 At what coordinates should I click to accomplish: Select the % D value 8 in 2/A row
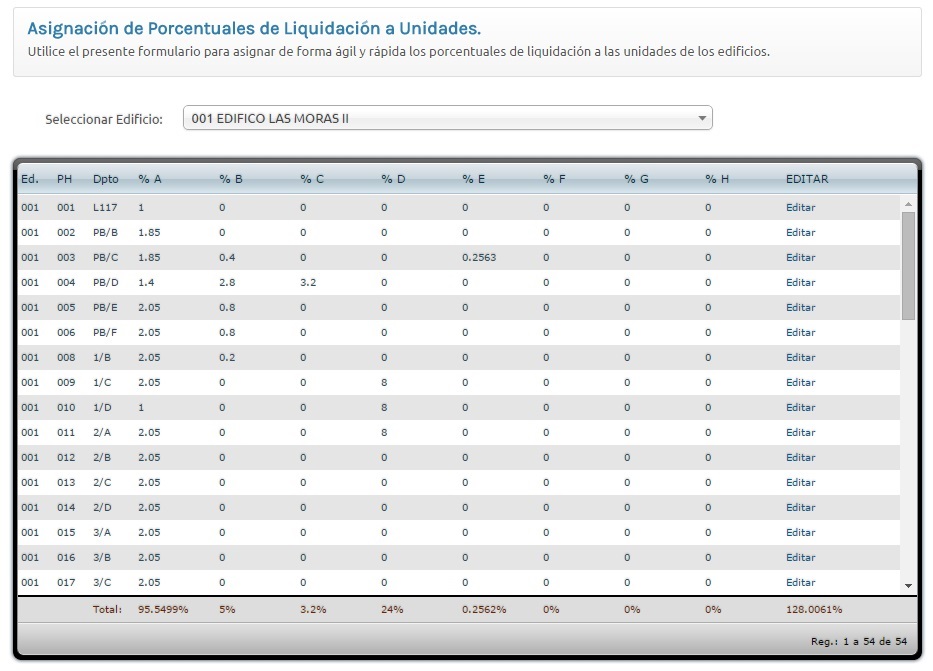384,432
